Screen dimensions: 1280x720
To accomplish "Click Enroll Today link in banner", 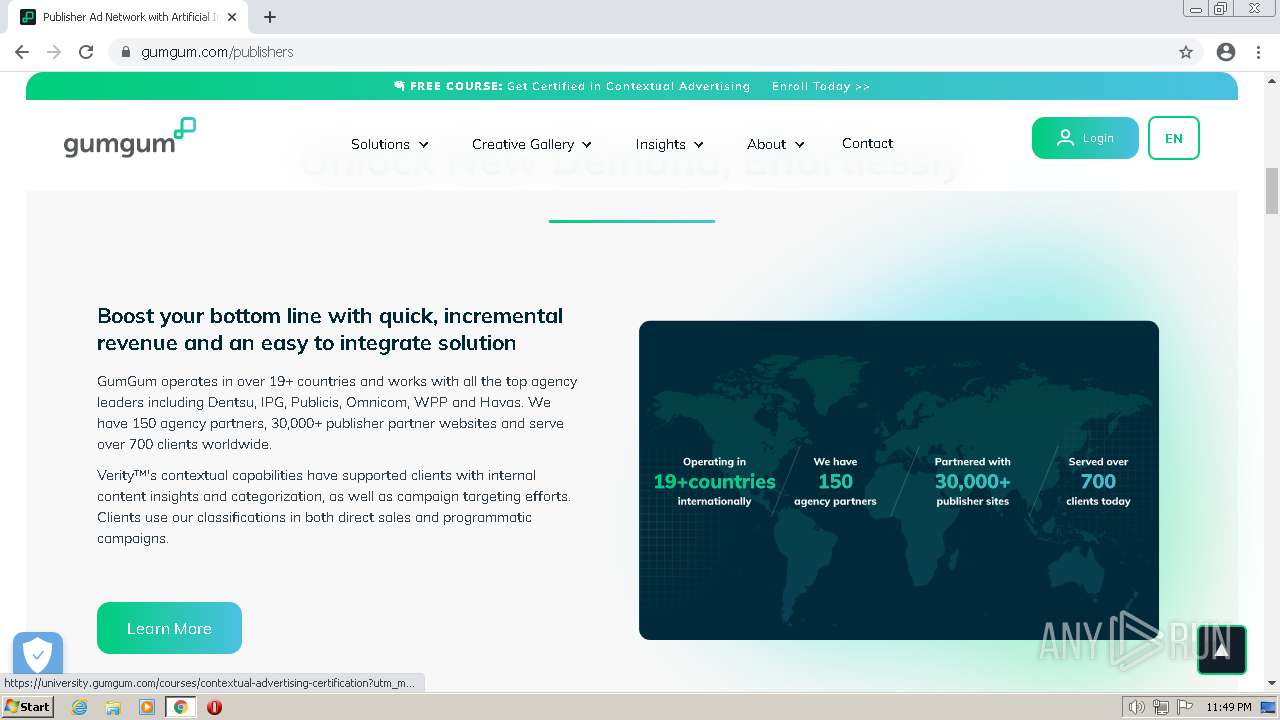I will tap(820, 86).
